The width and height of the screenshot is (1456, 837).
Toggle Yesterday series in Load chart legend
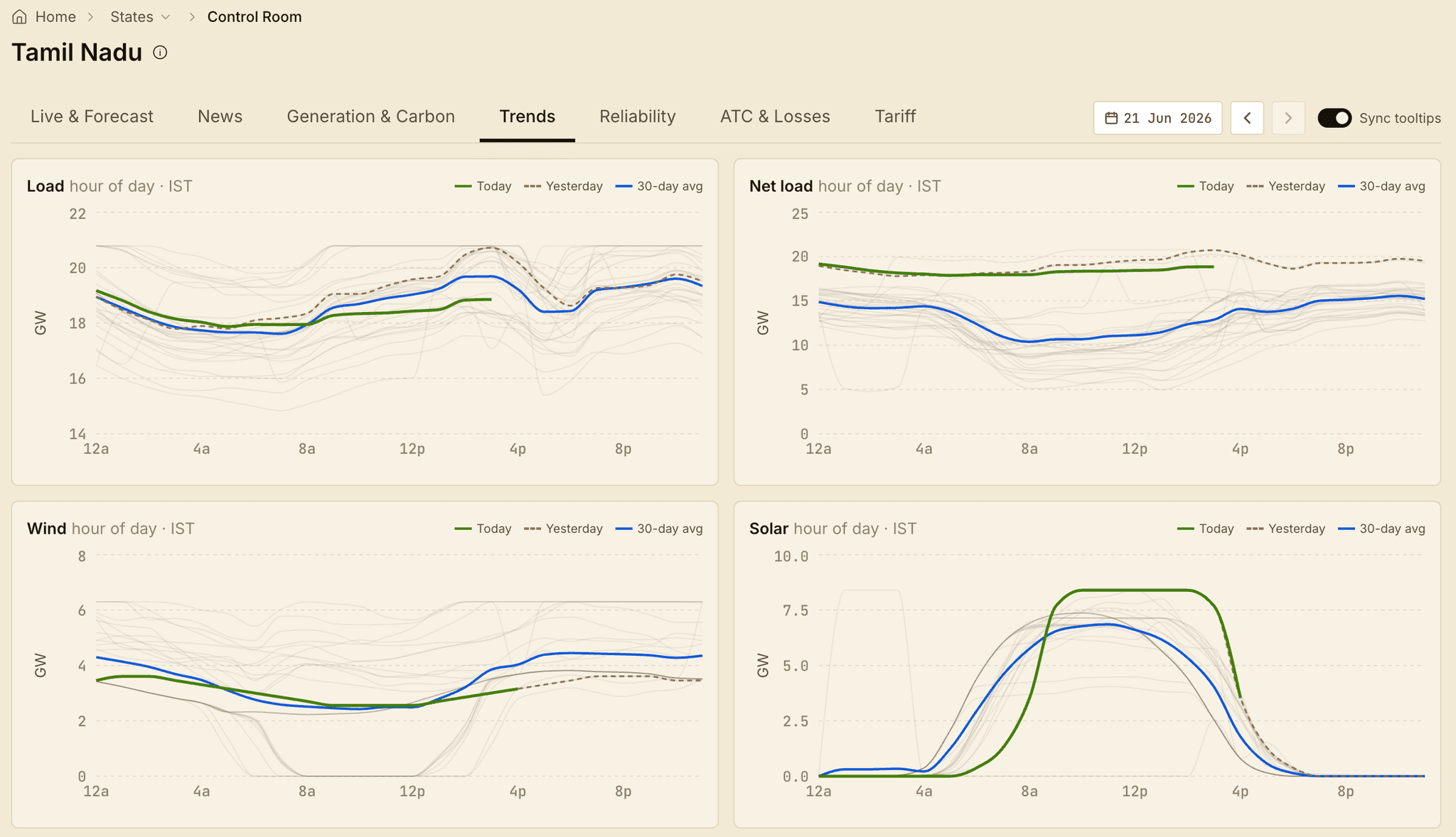coord(563,186)
